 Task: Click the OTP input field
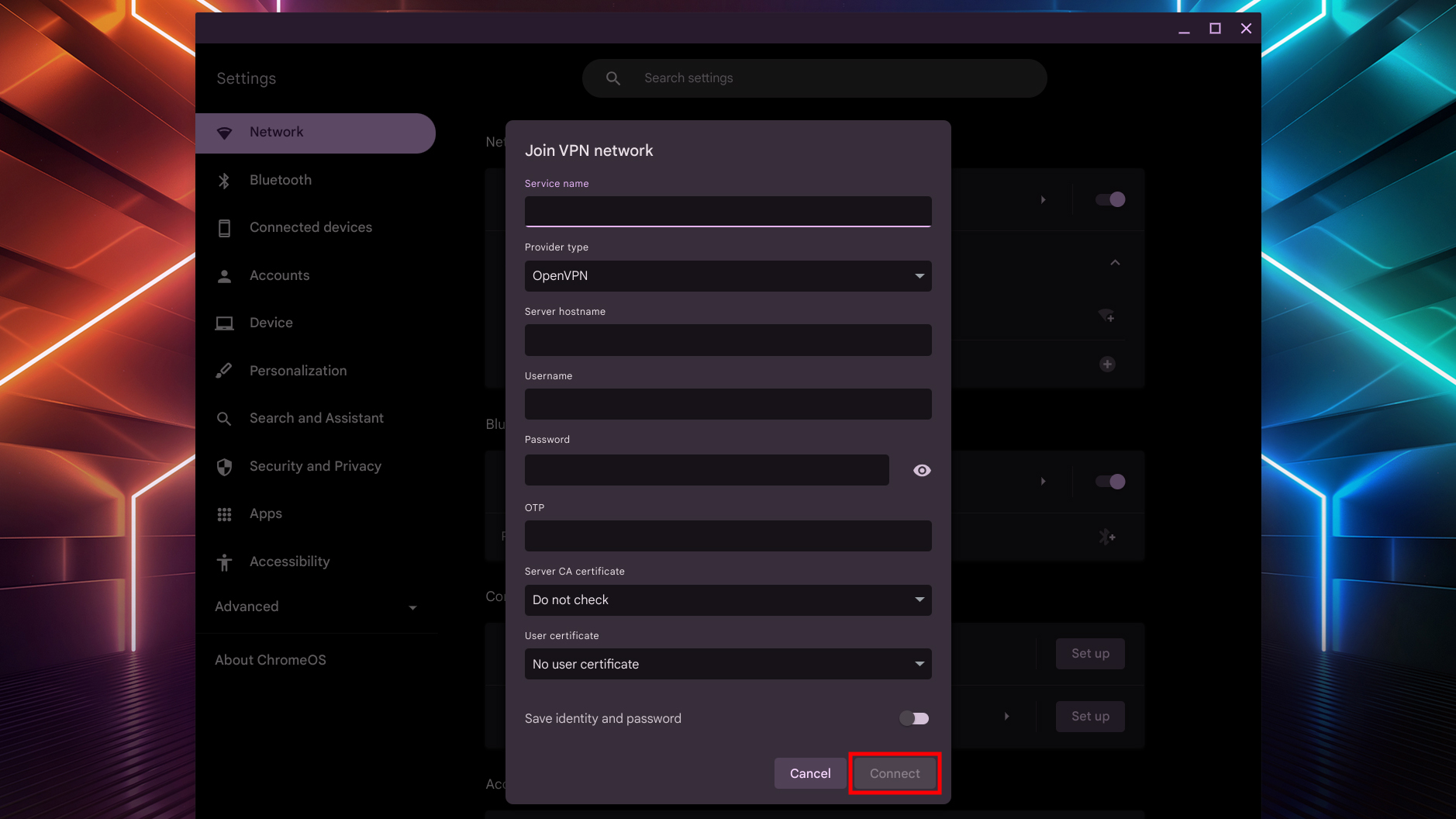(728, 536)
